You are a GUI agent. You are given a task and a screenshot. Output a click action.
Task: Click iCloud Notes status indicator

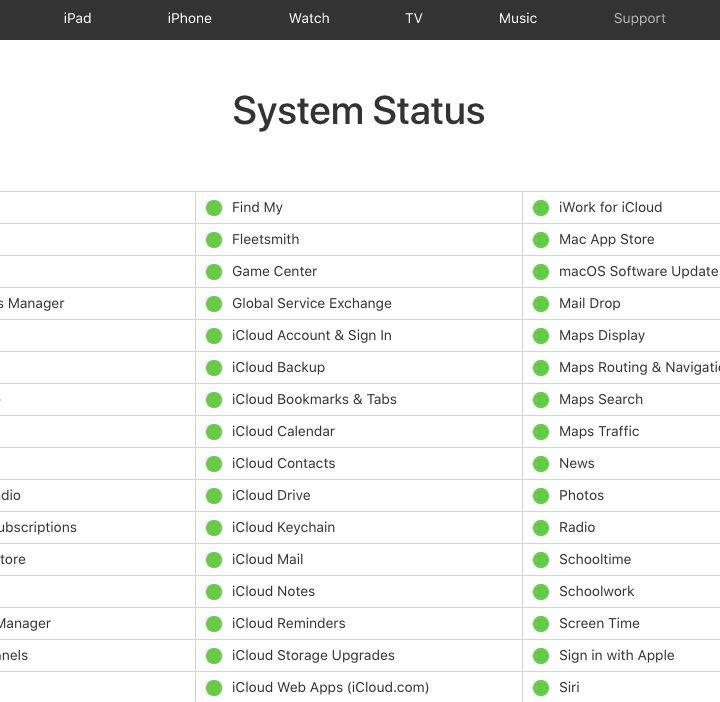(214, 592)
